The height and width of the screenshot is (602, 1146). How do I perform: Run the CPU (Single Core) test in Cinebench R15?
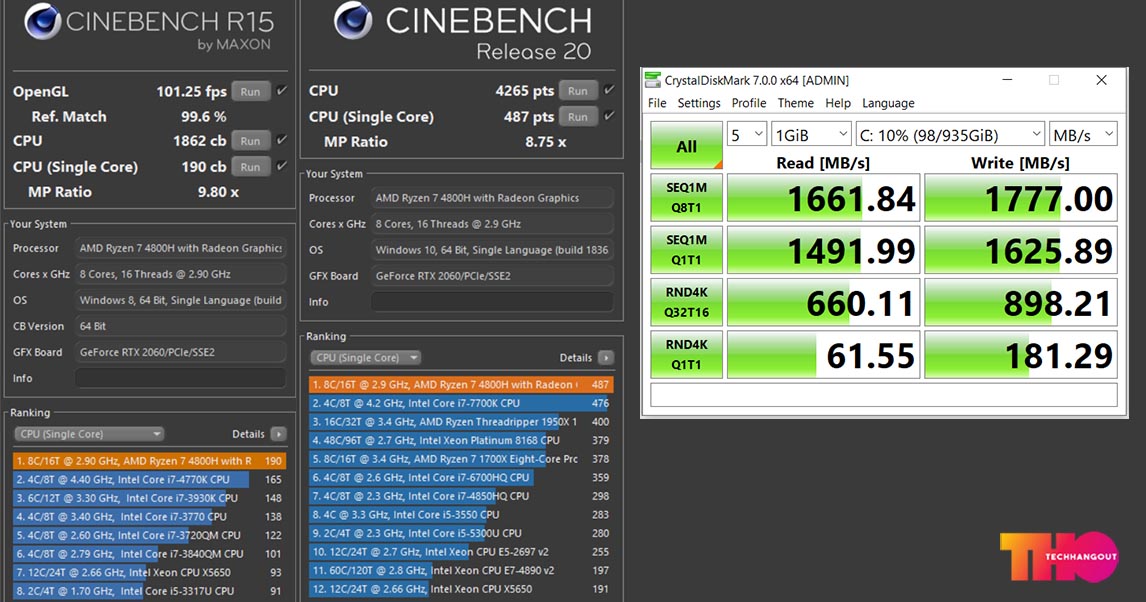pos(251,167)
